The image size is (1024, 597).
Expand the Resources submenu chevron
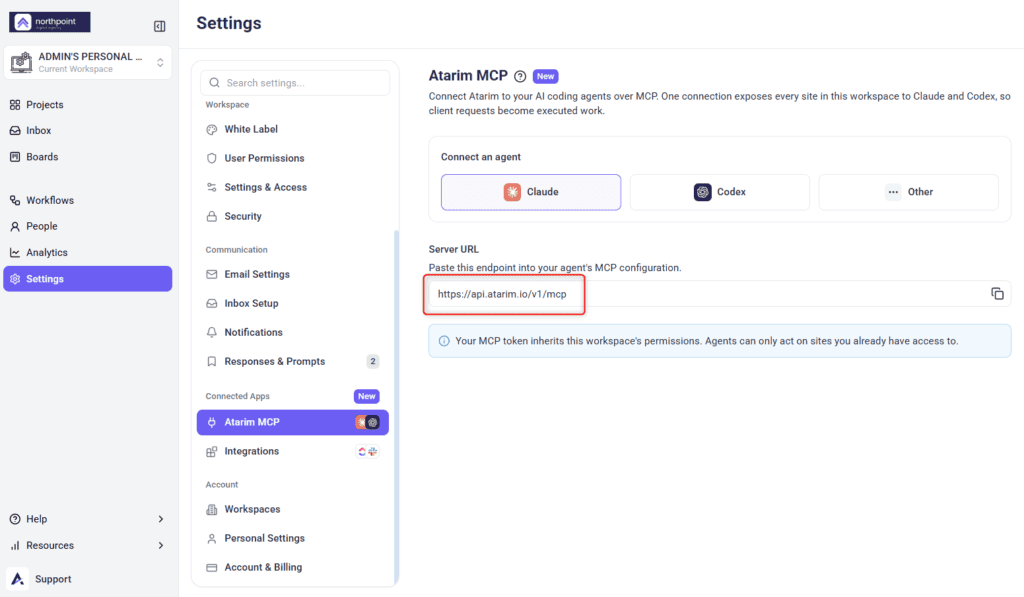click(x=161, y=545)
